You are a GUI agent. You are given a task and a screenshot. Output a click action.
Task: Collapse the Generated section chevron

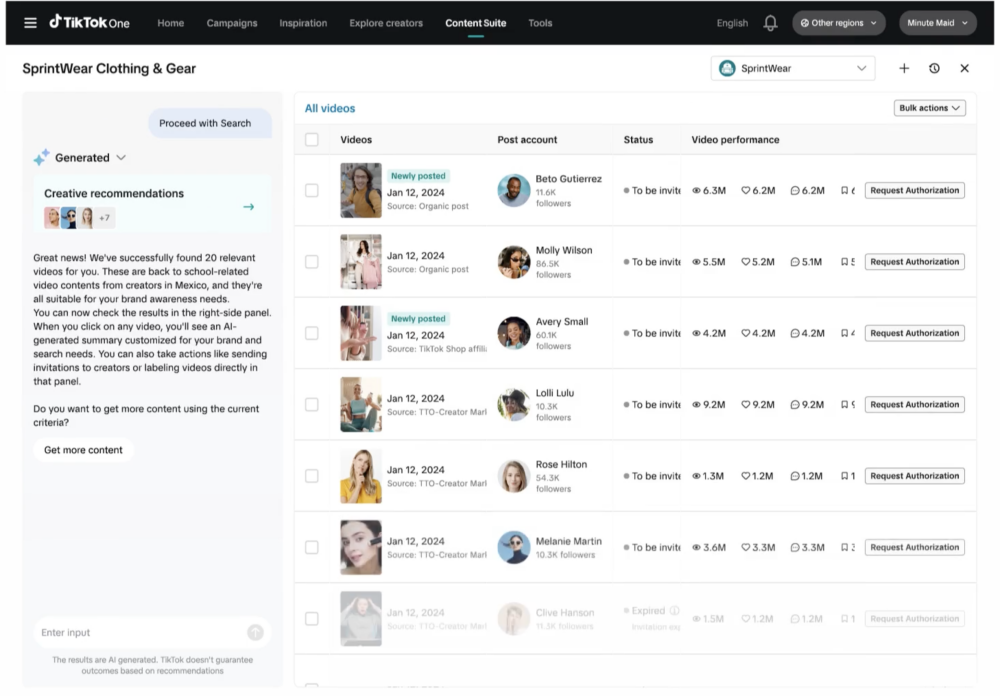[121, 158]
